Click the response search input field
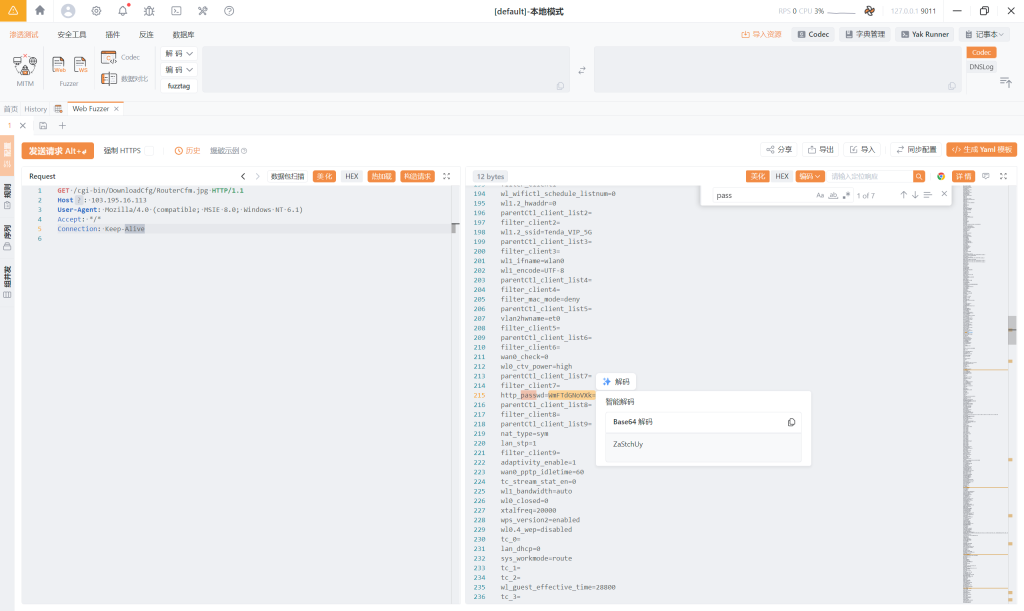The width and height of the screenshot is (1024, 611). coord(868,176)
